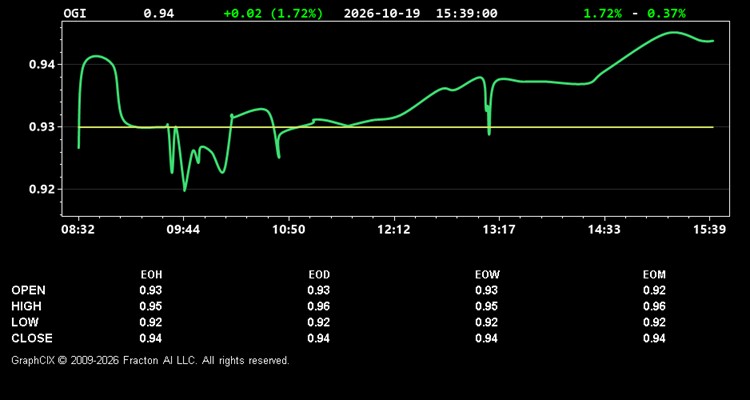Image resolution: width=750 pixels, height=400 pixels.
Task: Click the 0.92 y-axis label
Action: [x=42, y=189]
